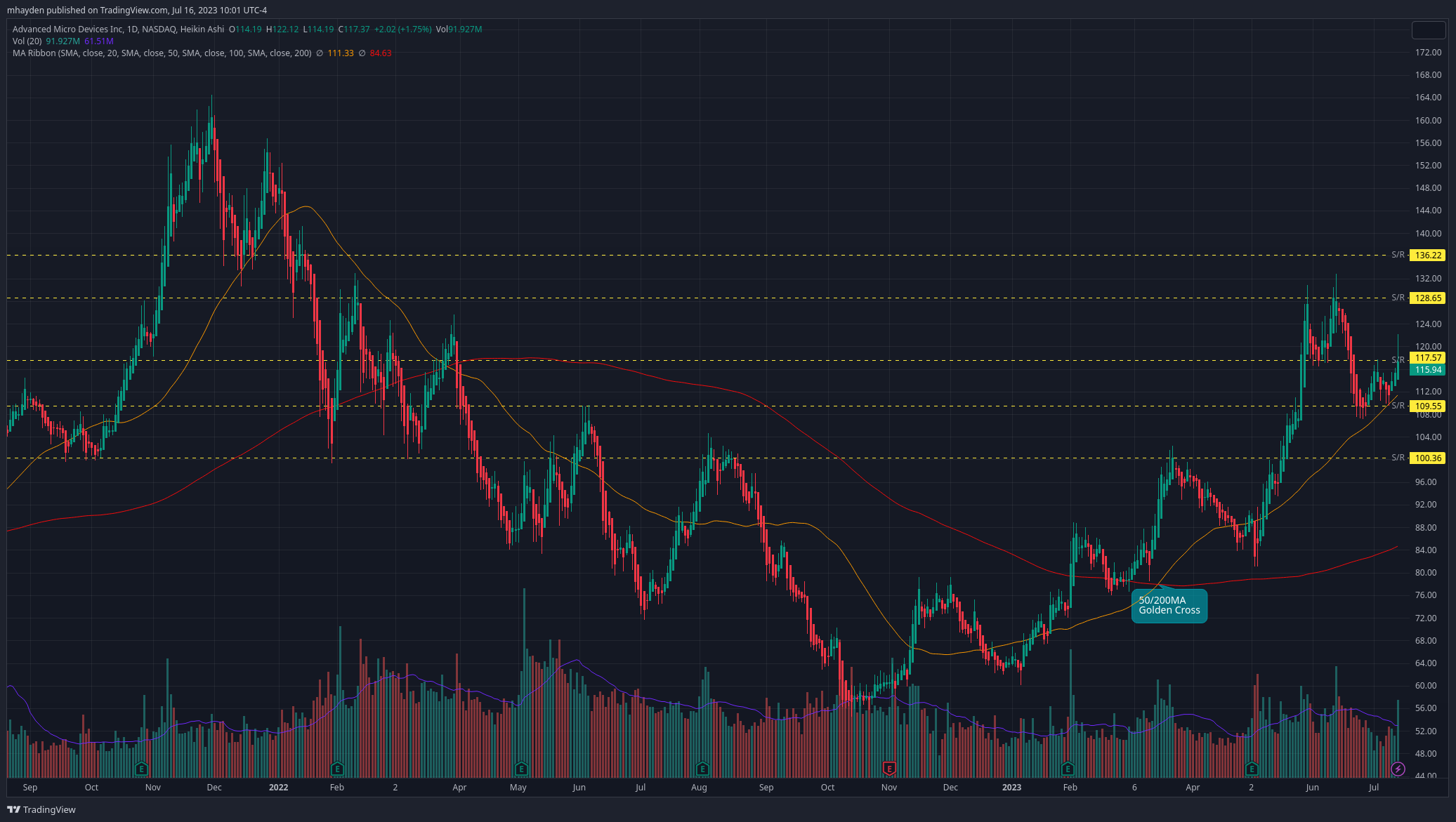Select the earnings marker at May 2023
The height and width of the screenshot is (822, 1456).
click(1252, 769)
